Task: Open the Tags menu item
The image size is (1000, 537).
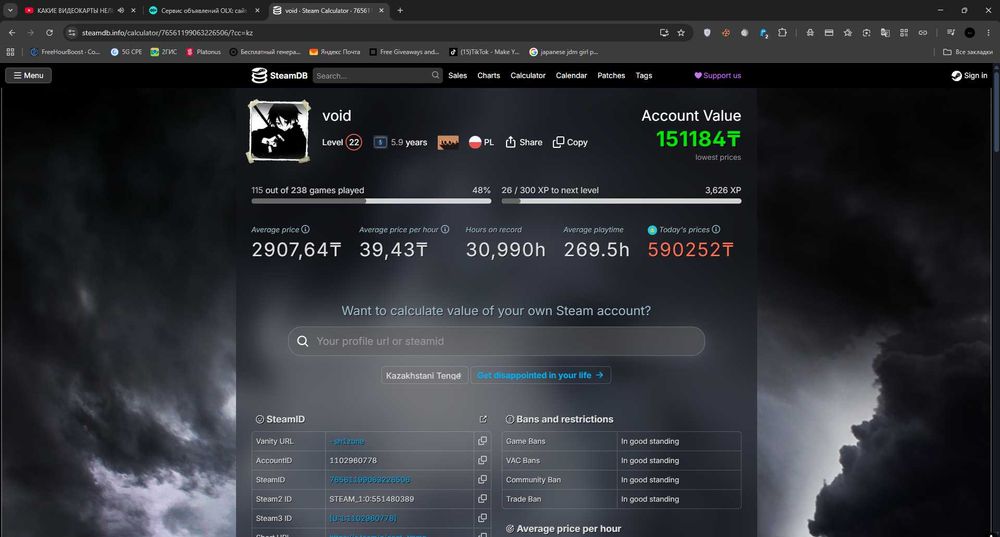Action: (643, 75)
